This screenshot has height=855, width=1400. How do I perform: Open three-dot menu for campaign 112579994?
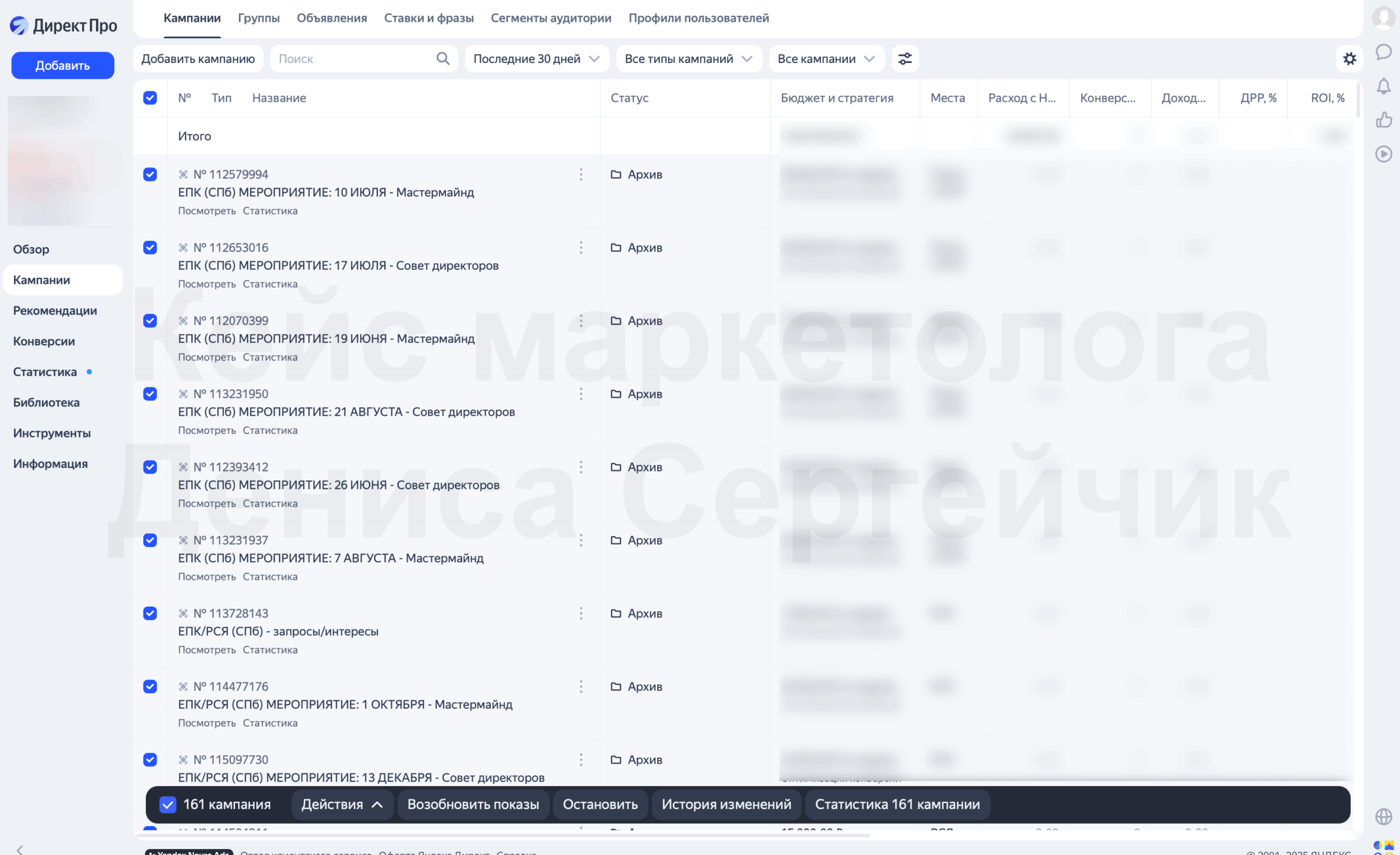pos(581,175)
